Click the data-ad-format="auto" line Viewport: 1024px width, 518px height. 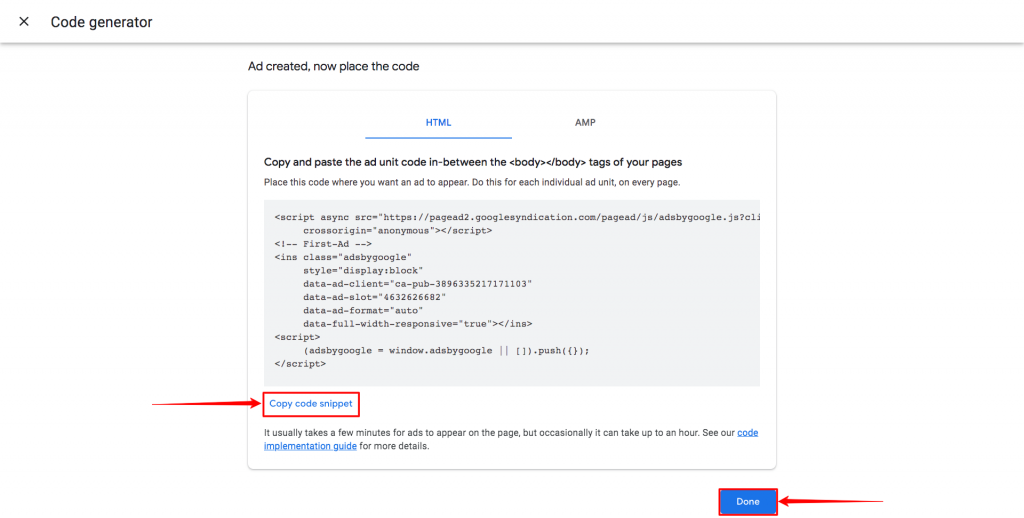pyautogui.click(x=363, y=310)
